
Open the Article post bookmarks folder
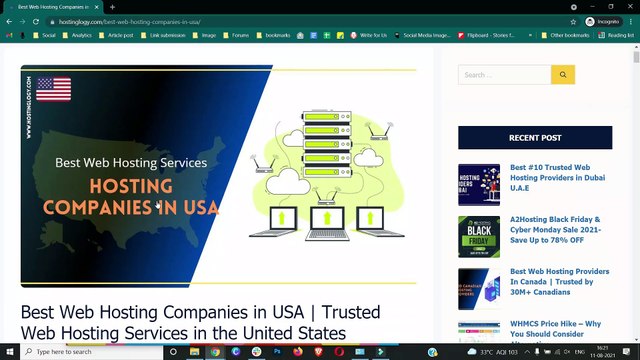[116, 36]
